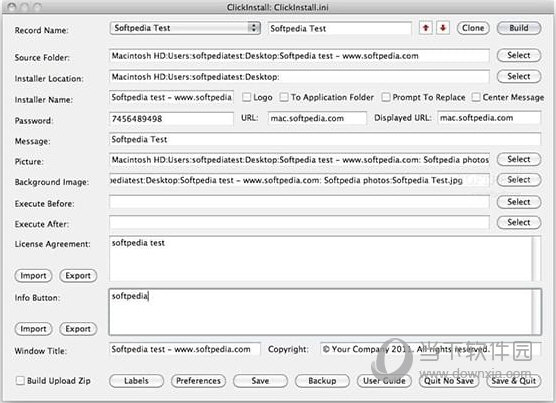Close the ClickInstall window
556x403 pixels.
[x=12, y=7]
